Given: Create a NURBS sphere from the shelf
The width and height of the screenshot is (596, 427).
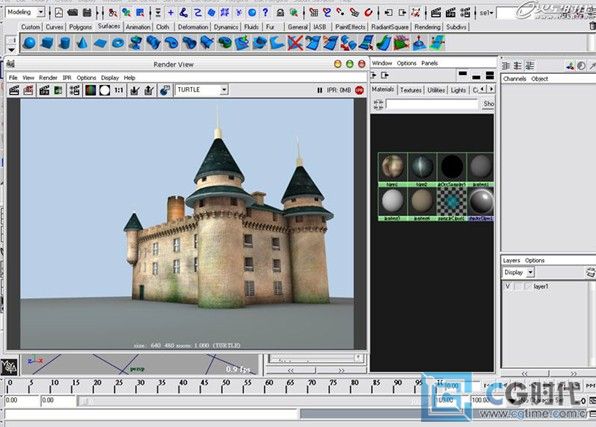Looking at the screenshot, I should (29, 43).
